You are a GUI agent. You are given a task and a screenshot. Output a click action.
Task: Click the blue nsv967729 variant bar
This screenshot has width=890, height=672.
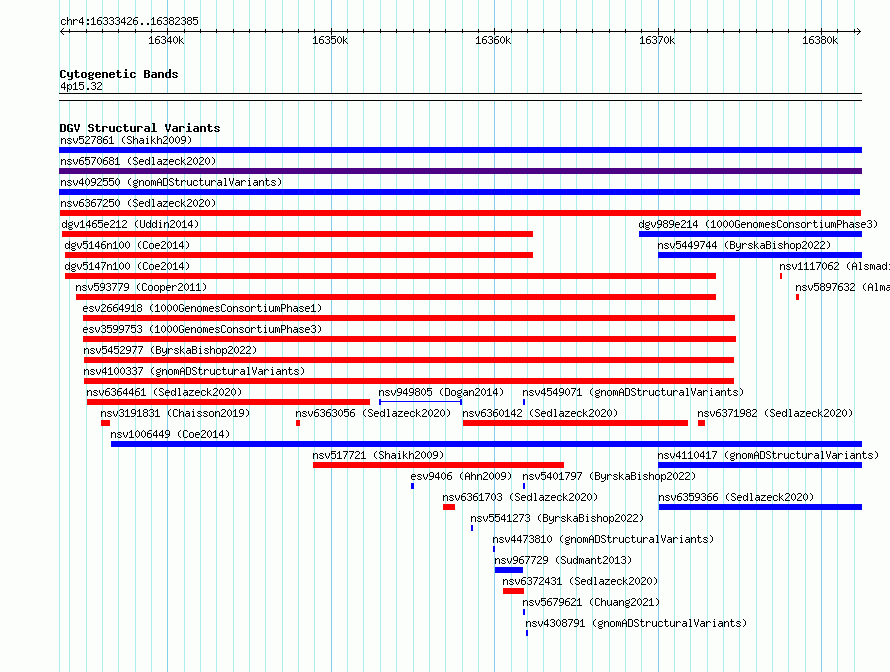[509, 570]
